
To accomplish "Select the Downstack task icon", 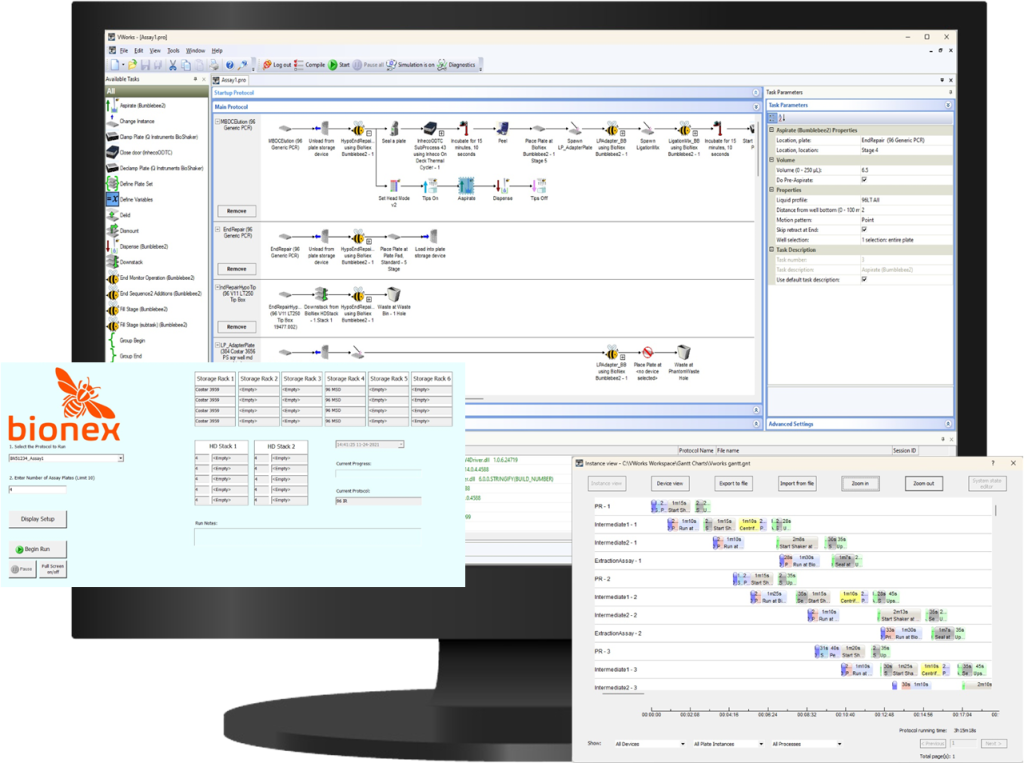I will tap(112, 262).
